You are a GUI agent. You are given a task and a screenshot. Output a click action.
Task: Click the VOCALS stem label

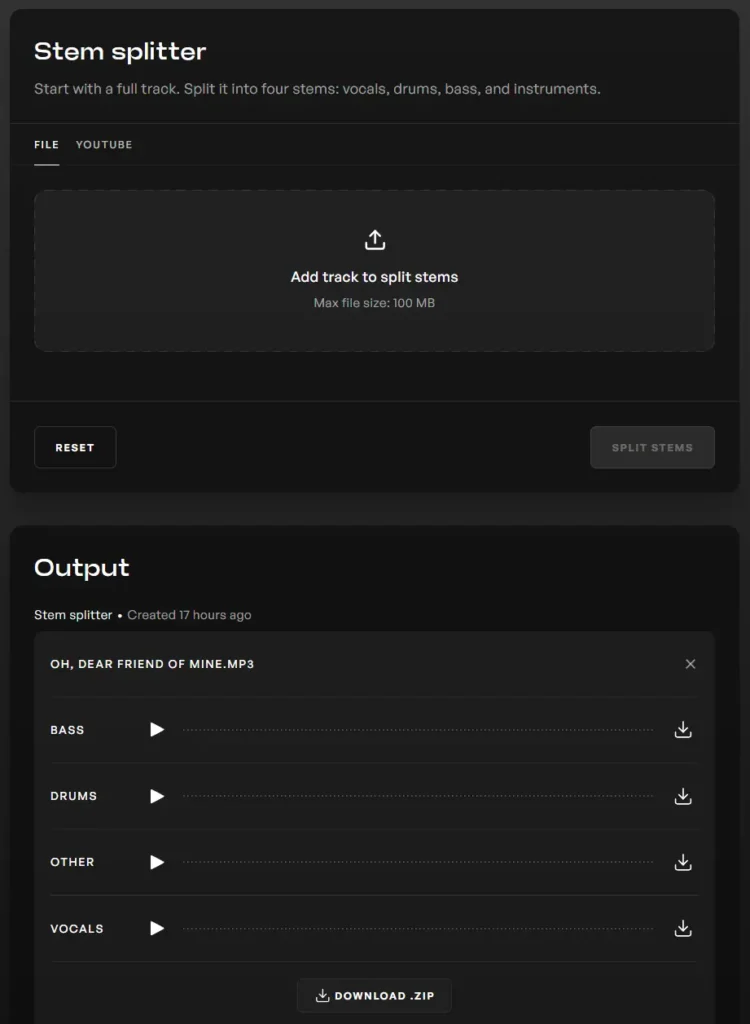pos(77,929)
